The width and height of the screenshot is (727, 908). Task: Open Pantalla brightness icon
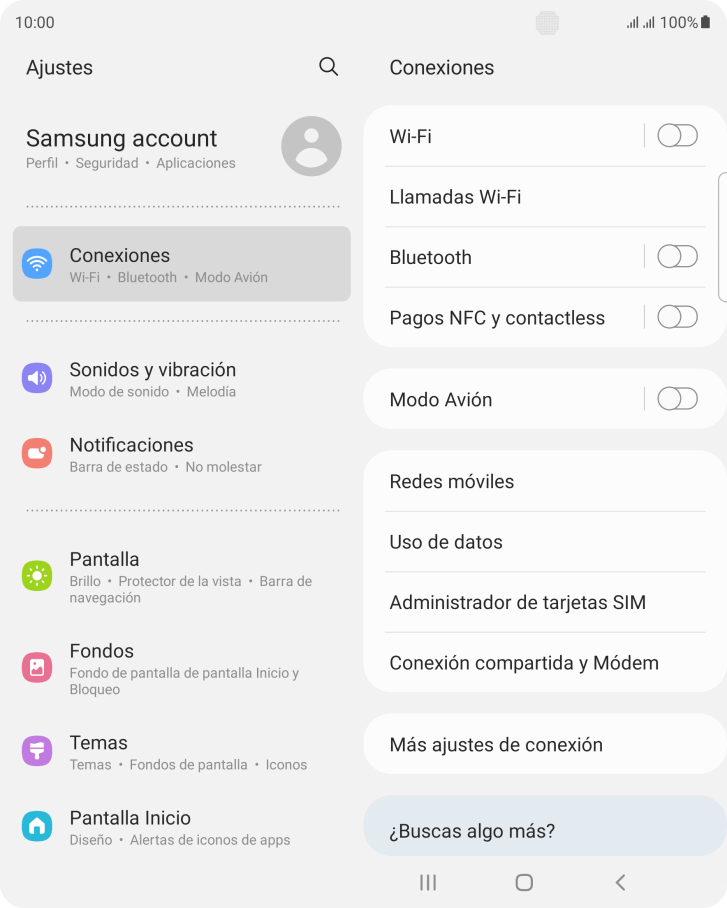(37, 576)
